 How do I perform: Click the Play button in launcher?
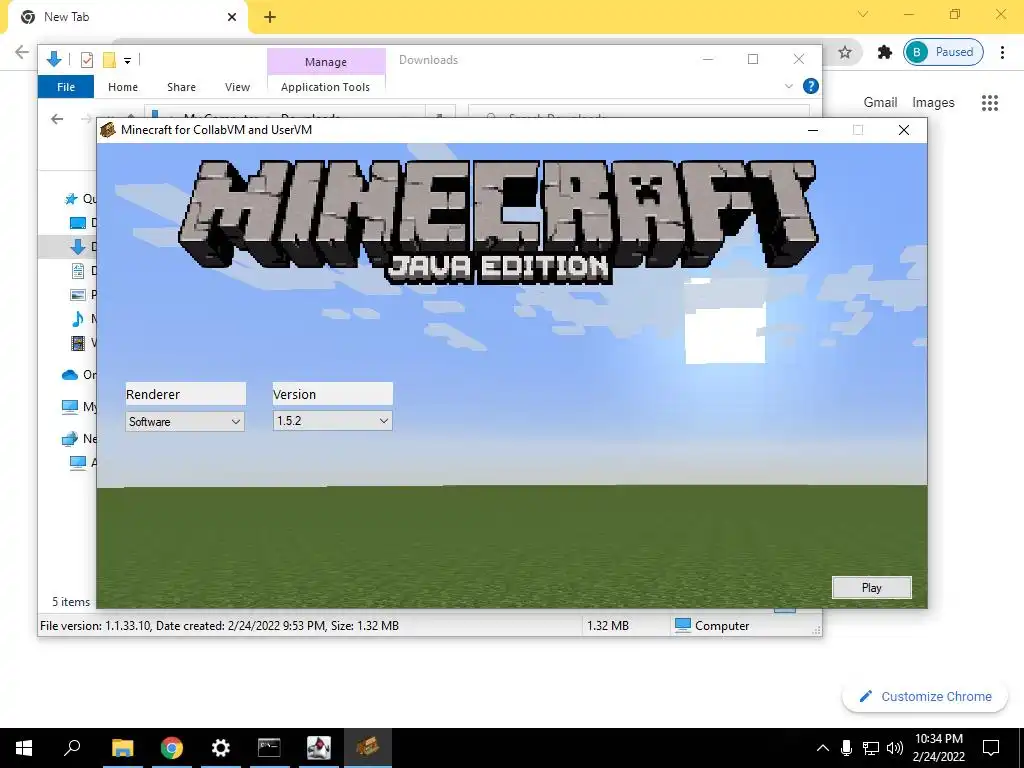(872, 588)
